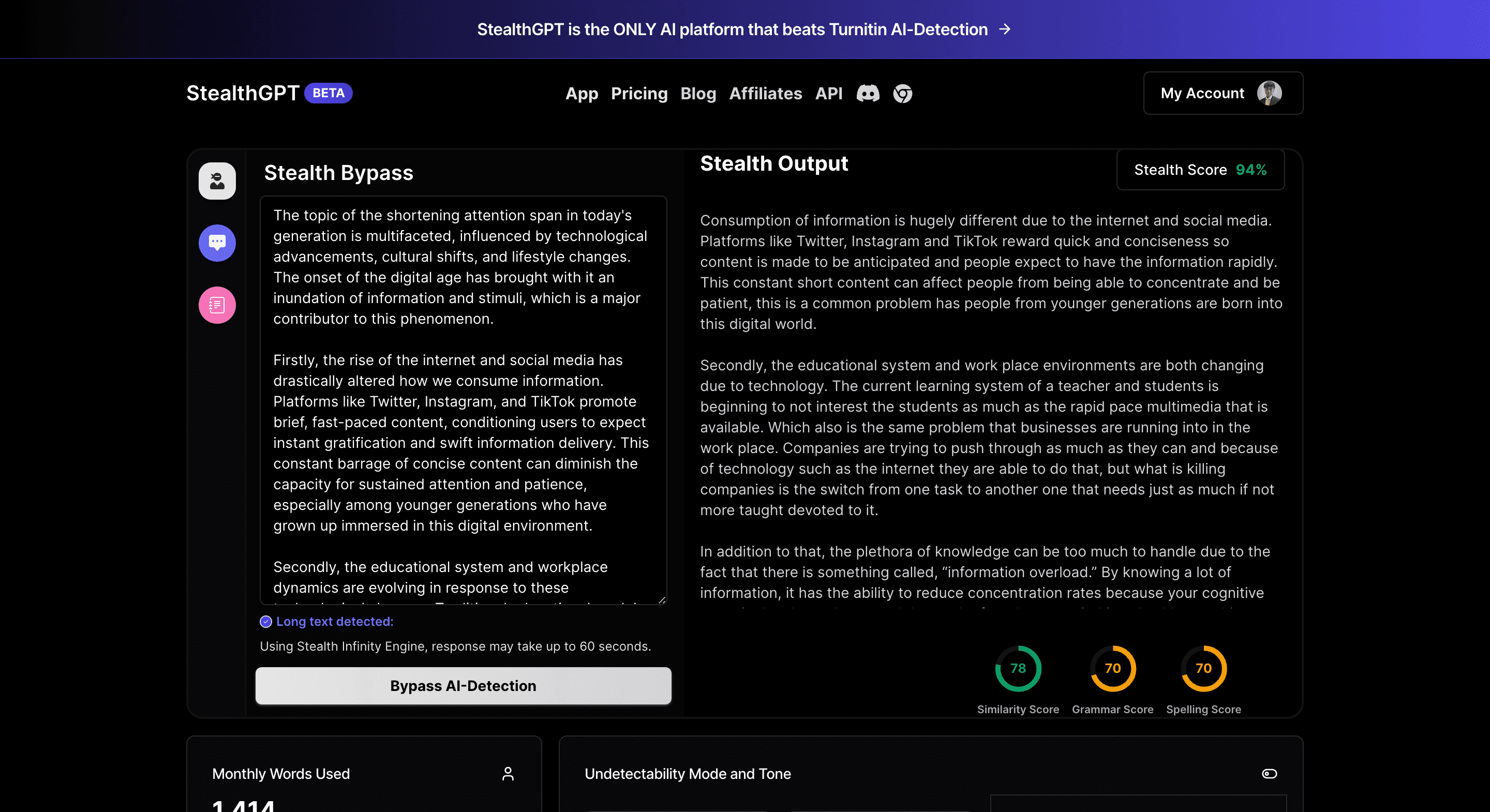Navigate to the API menu item
Viewport: 1490px width, 812px height.
click(828, 93)
